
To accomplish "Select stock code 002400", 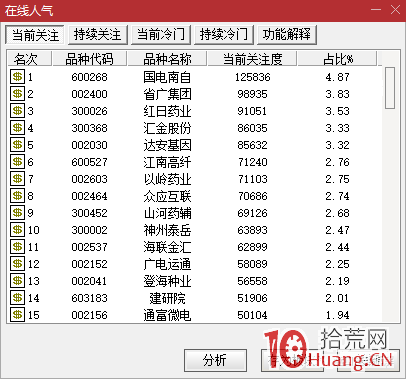I will [89, 94].
